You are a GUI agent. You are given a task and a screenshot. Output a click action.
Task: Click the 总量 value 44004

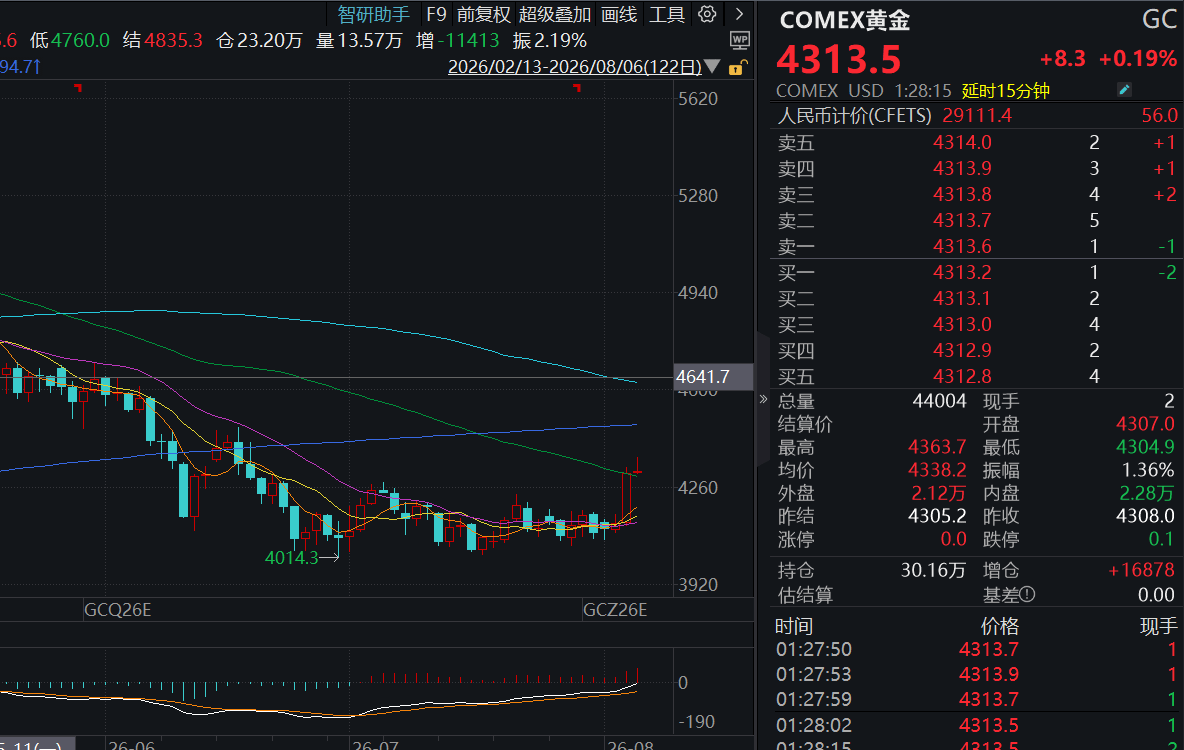pos(939,400)
